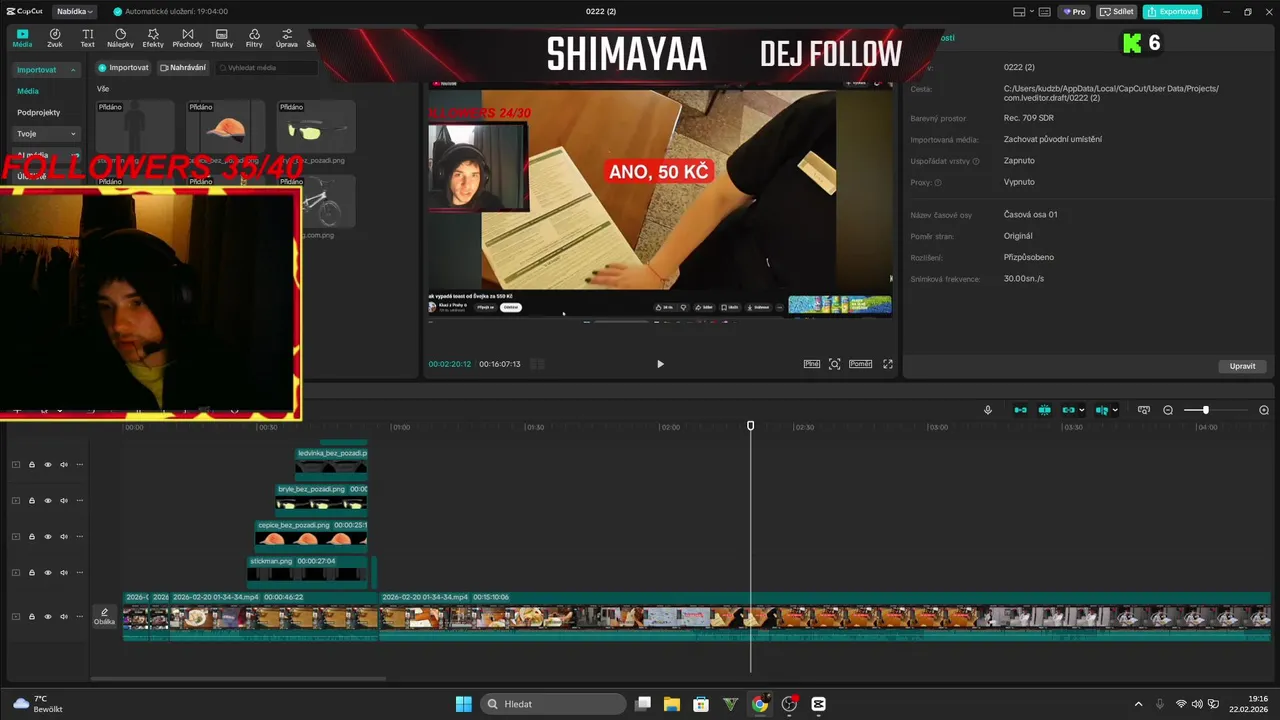
Task: Hide the stickman.png track
Action: (x=47, y=572)
